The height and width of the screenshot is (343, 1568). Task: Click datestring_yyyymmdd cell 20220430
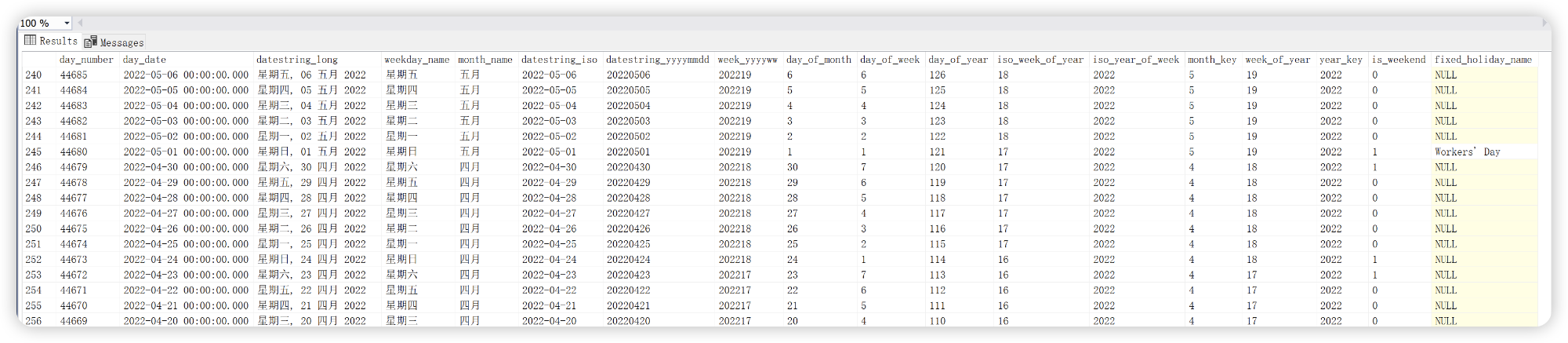(x=659, y=167)
